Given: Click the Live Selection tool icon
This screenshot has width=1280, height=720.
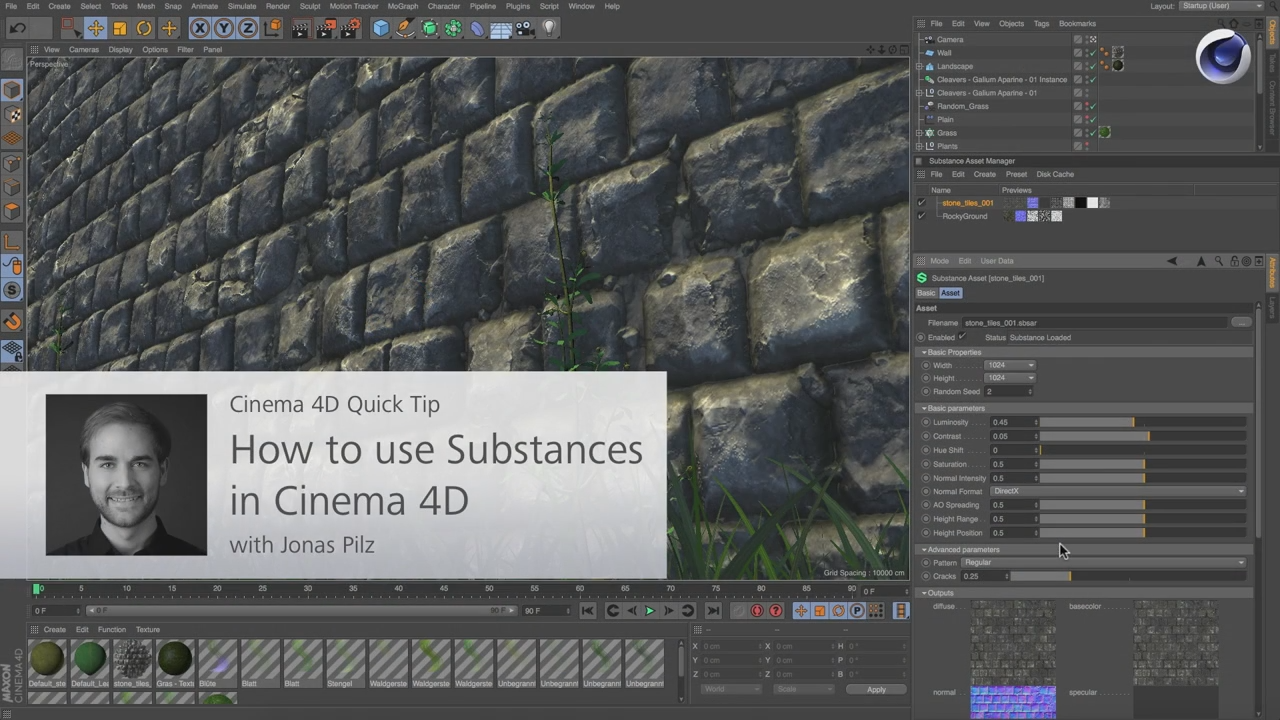Looking at the screenshot, I should [70, 28].
